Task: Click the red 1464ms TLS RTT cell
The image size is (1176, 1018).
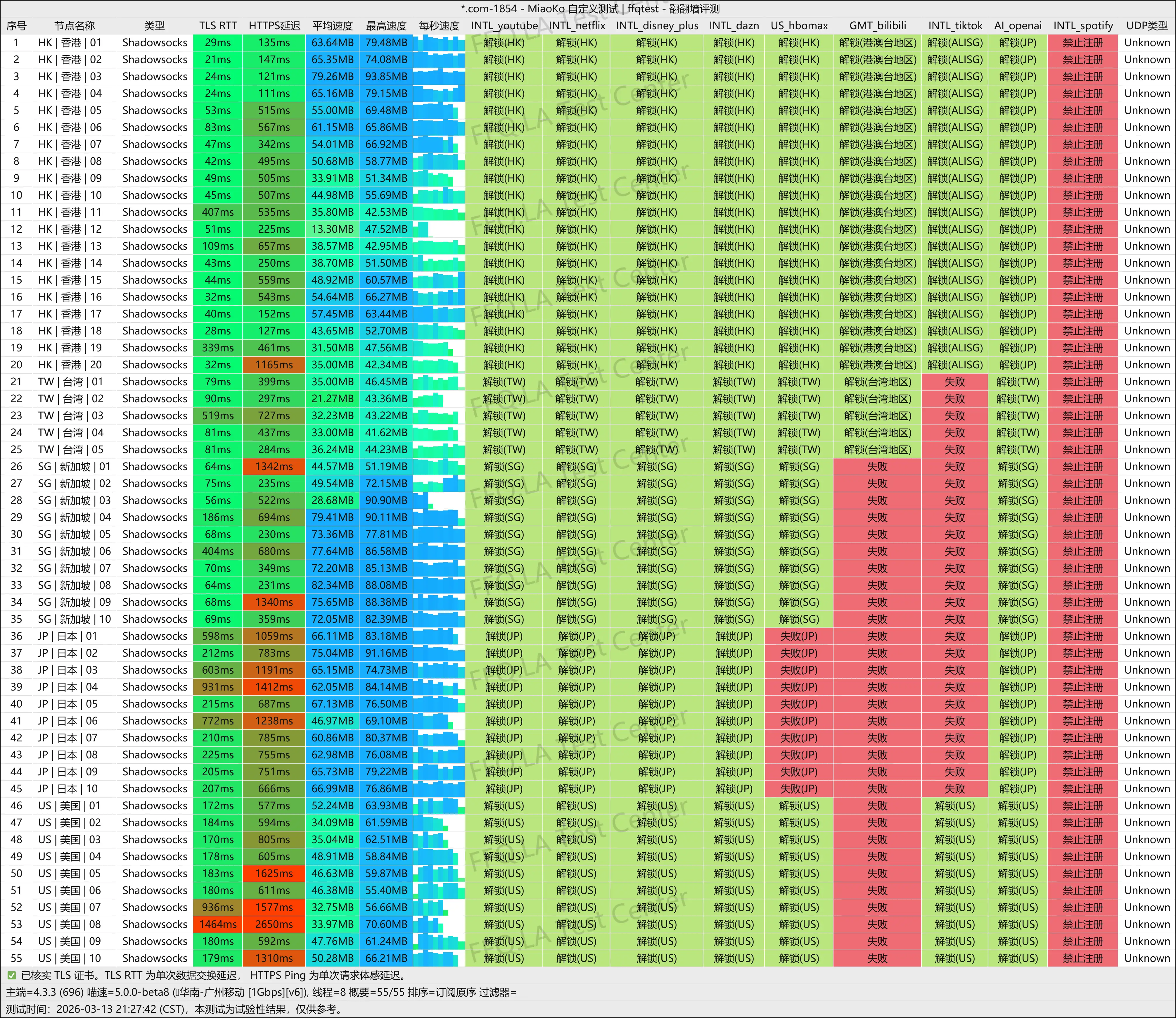Action: click(217, 924)
